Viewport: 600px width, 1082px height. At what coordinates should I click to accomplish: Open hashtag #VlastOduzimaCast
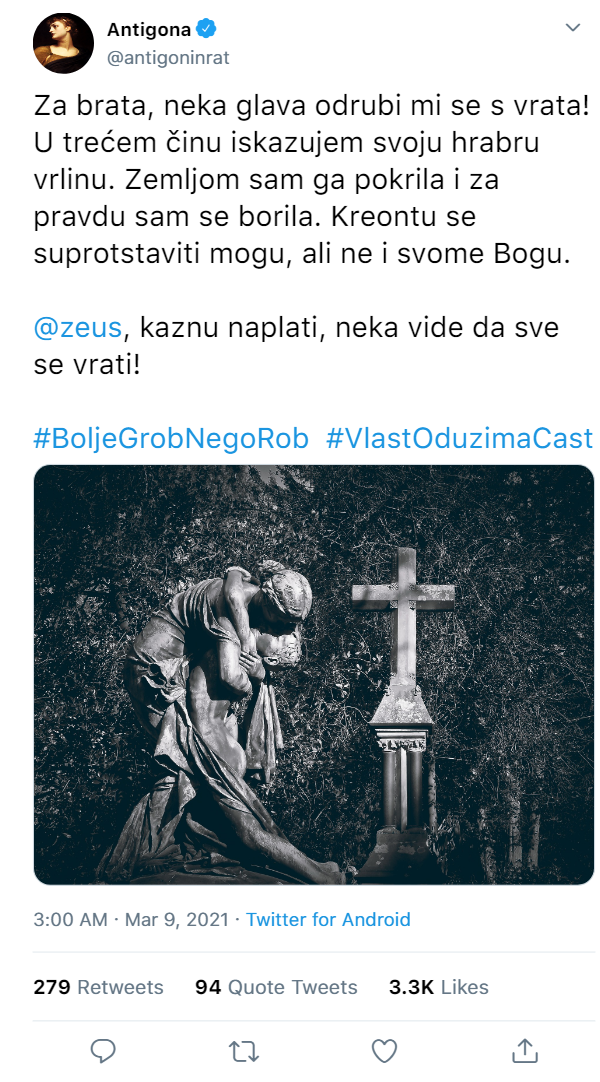459,438
